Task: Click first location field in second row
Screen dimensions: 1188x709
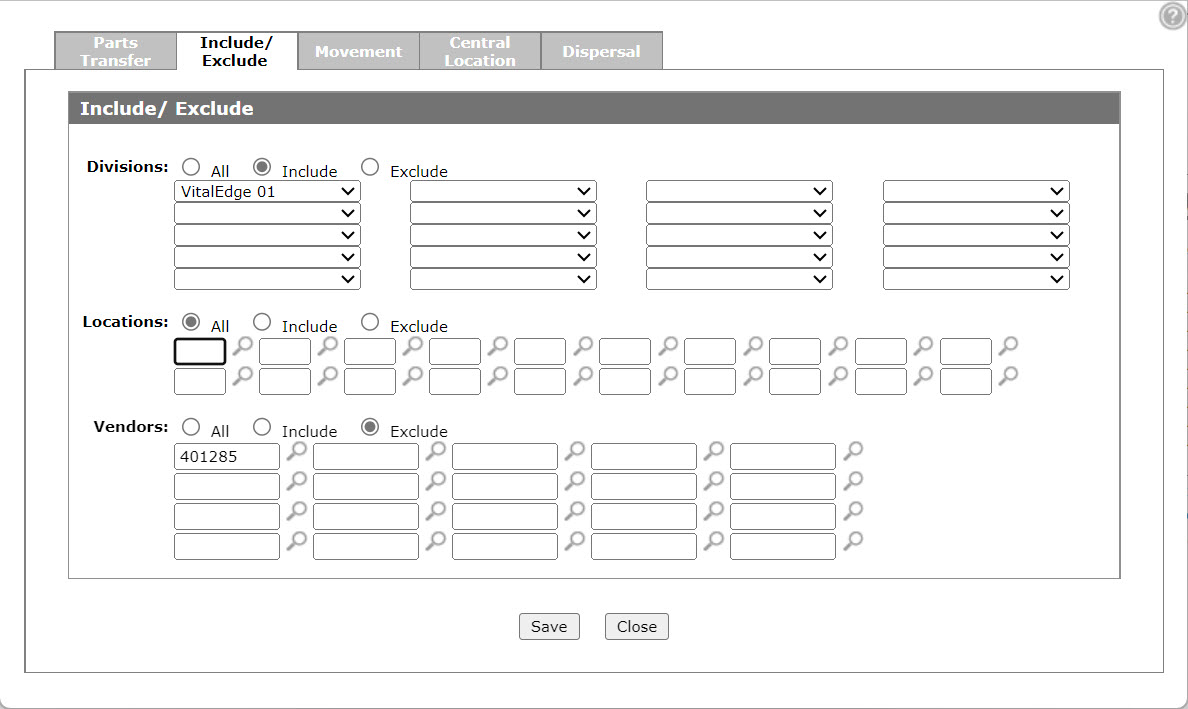Action: 200,381
